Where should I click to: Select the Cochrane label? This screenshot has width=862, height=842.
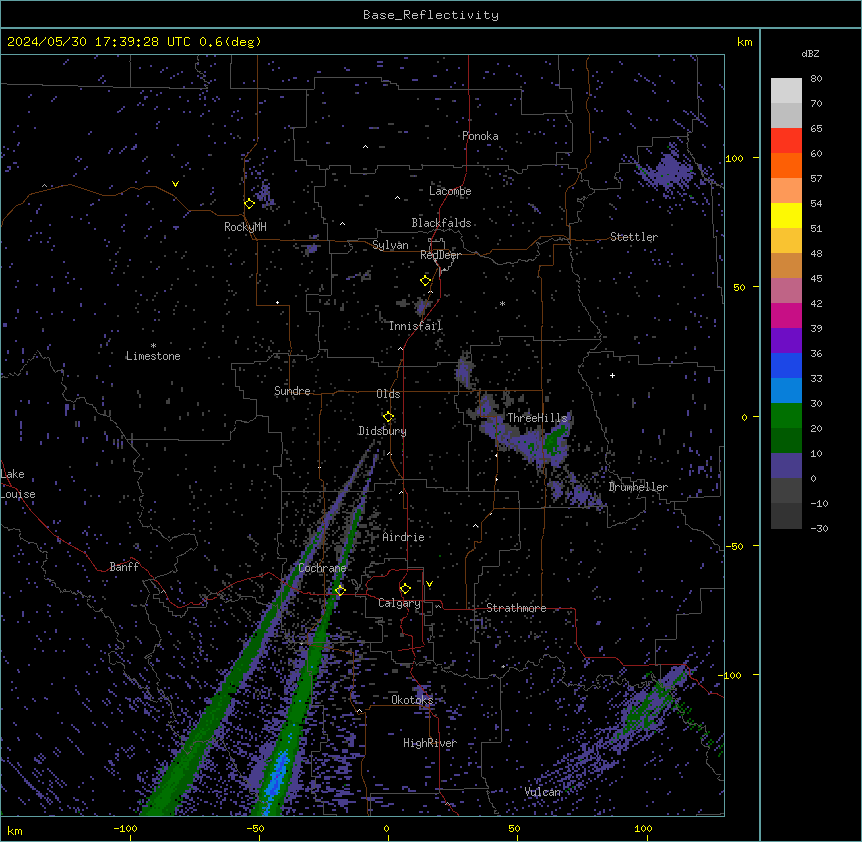tap(322, 568)
